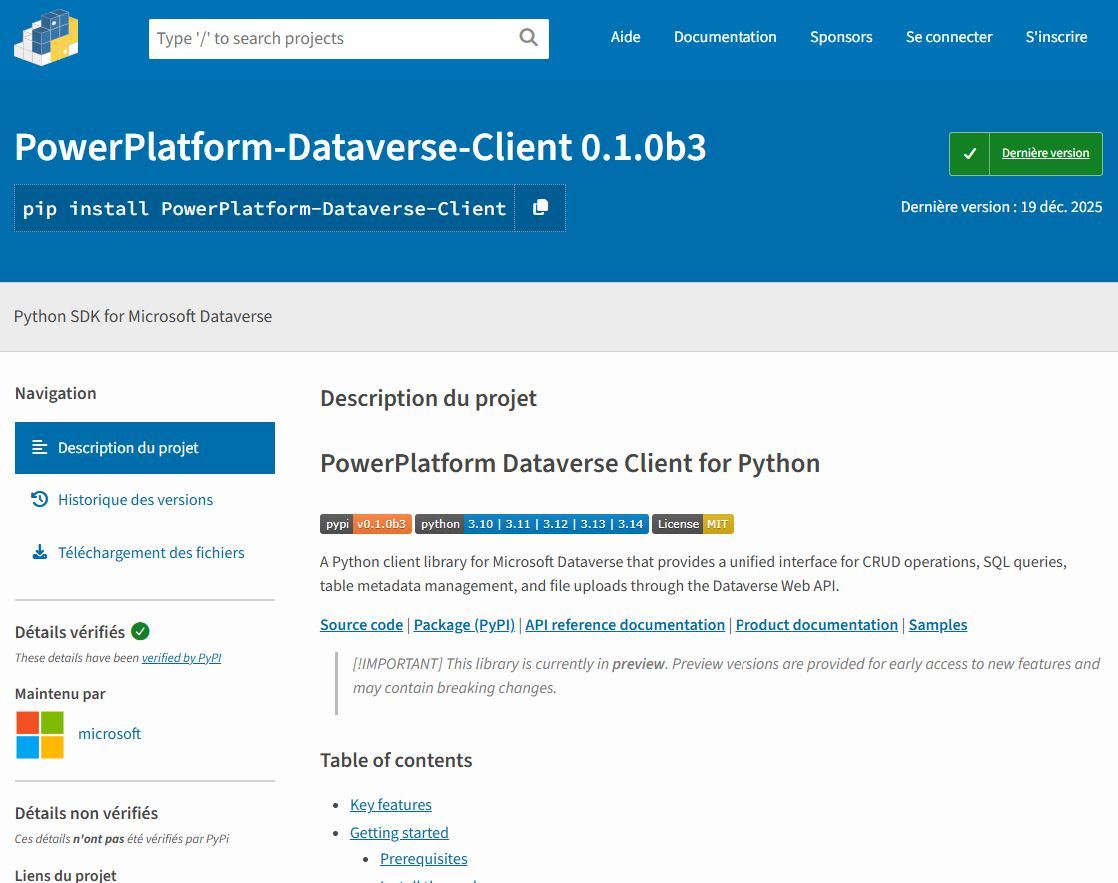Click 'Python SDK for Microsoft Dataverse' summary
Screen dimensions: 1118x883
[143, 316]
